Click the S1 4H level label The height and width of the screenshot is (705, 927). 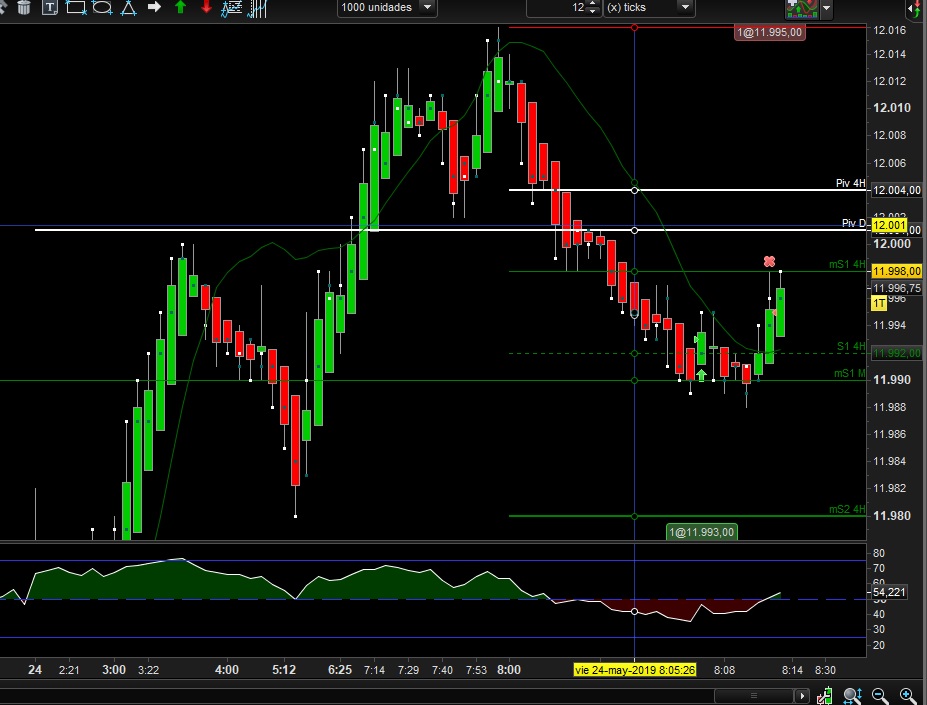pyautogui.click(x=851, y=346)
